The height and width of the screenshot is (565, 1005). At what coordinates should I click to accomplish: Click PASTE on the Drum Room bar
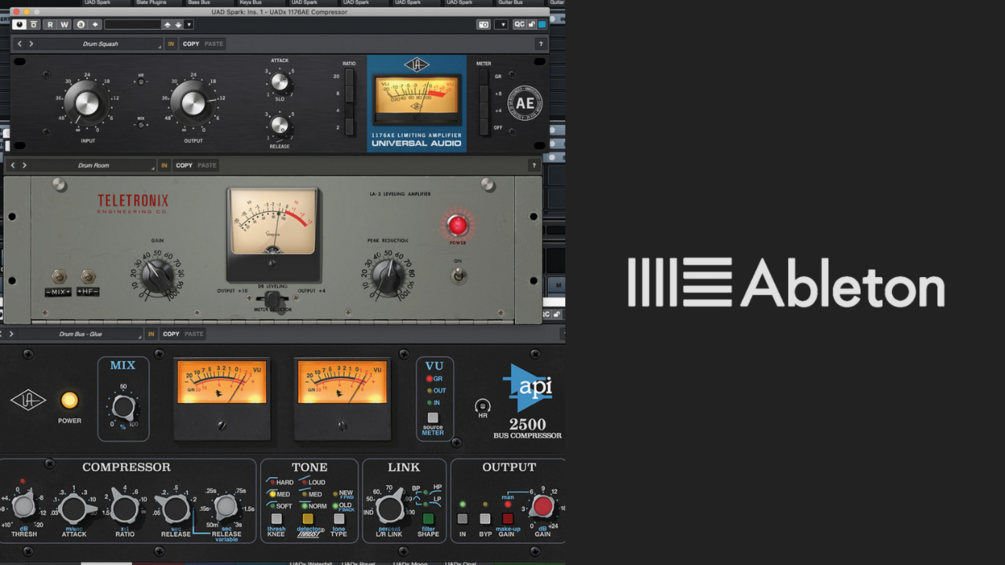click(x=206, y=165)
